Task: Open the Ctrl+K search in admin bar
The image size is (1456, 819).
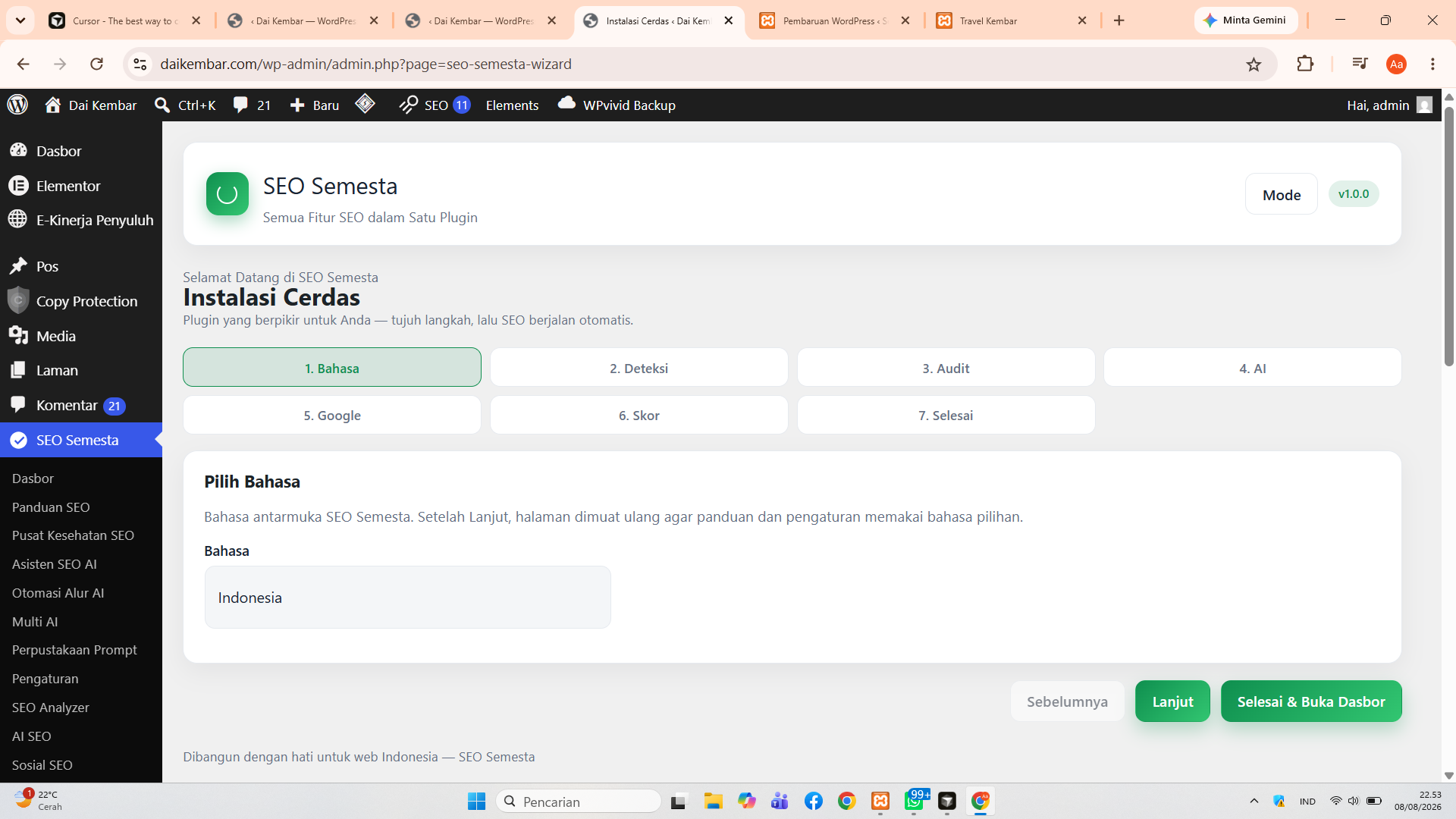Action: tap(185, 105)
